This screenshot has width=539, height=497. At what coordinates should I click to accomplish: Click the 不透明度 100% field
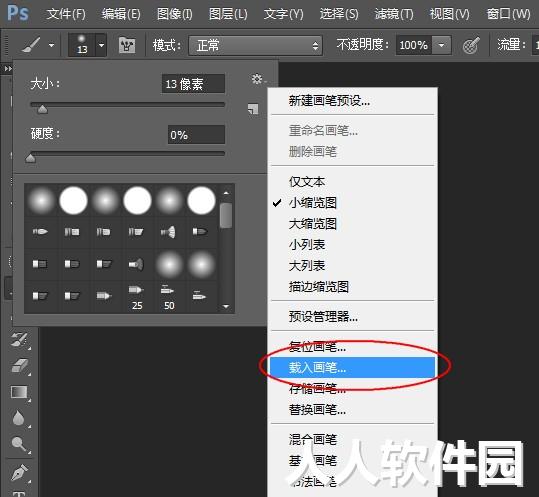(414, 45)
